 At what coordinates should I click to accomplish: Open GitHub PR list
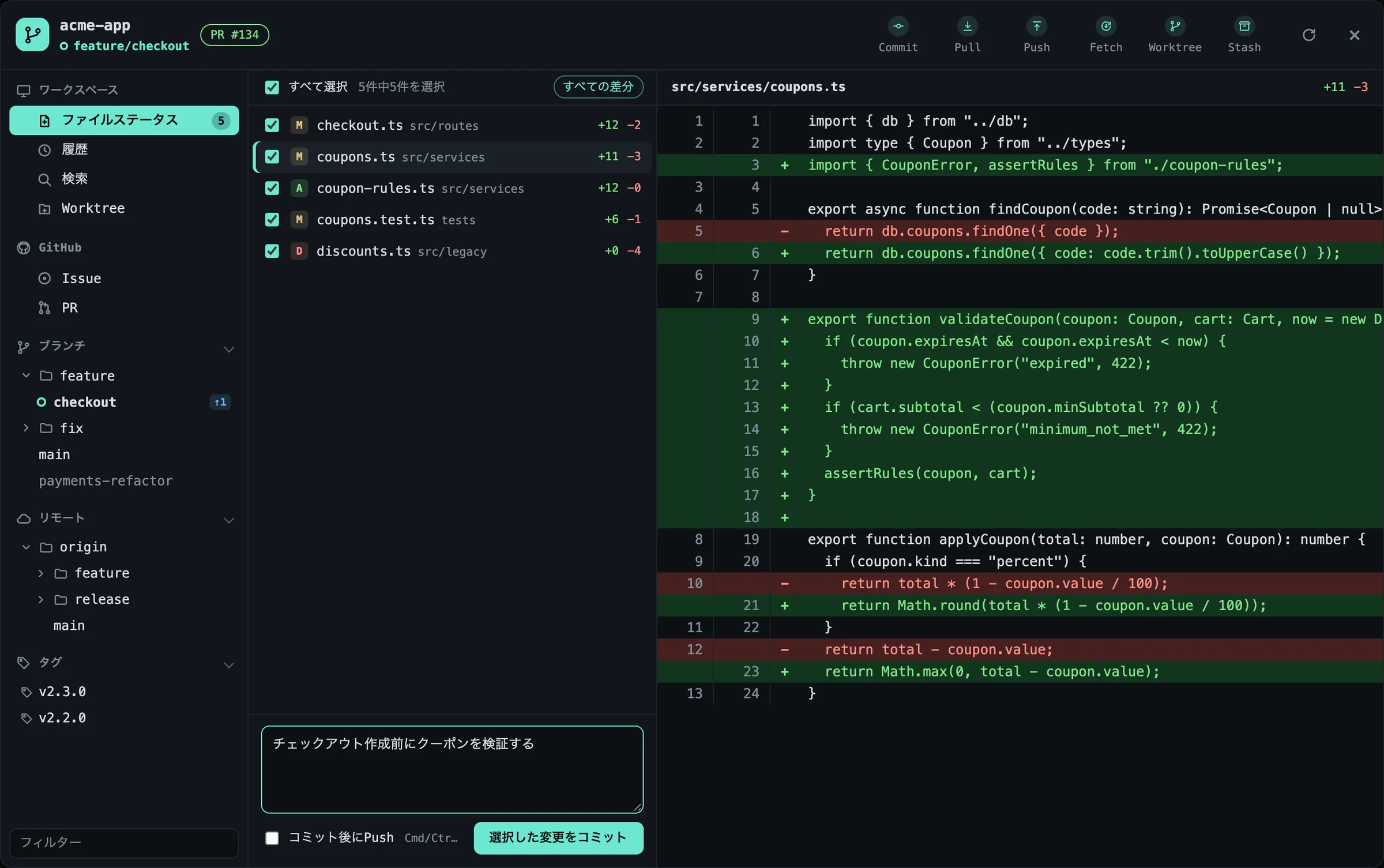(x=124, y=307)
